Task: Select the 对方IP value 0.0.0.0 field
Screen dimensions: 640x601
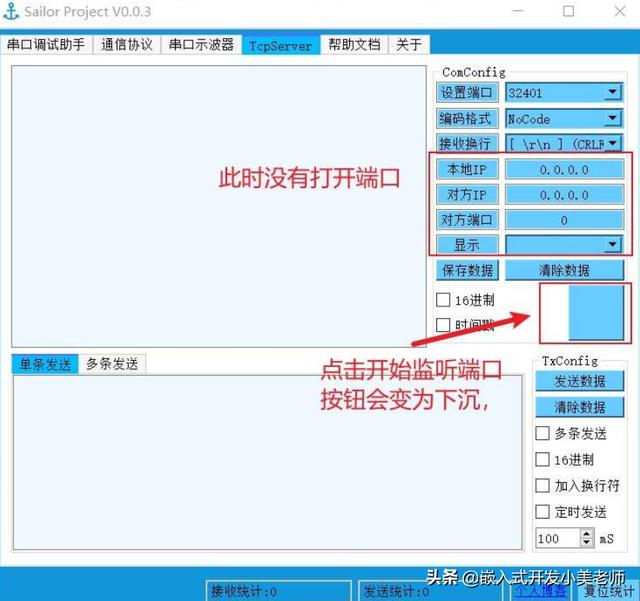Action: click(x=564, y=195)
